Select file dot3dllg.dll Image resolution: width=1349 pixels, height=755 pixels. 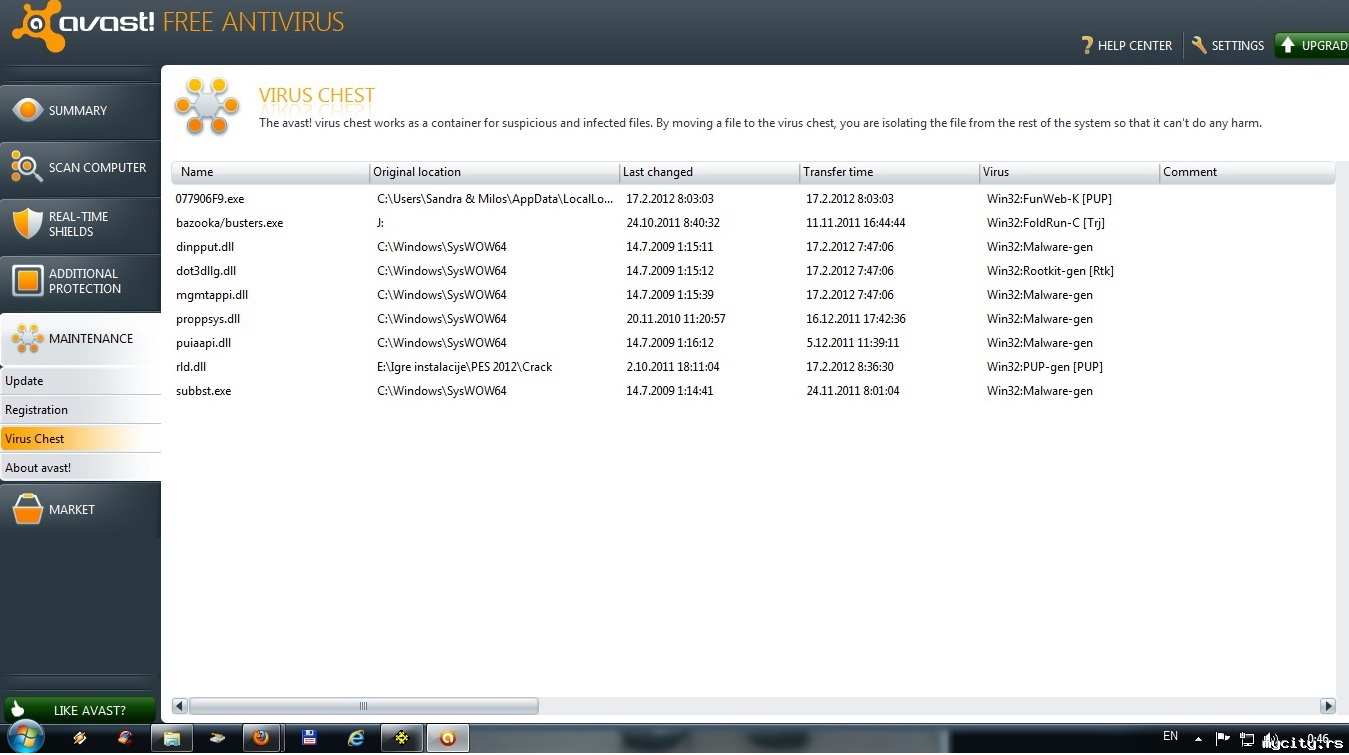click(x=206, y=271)
